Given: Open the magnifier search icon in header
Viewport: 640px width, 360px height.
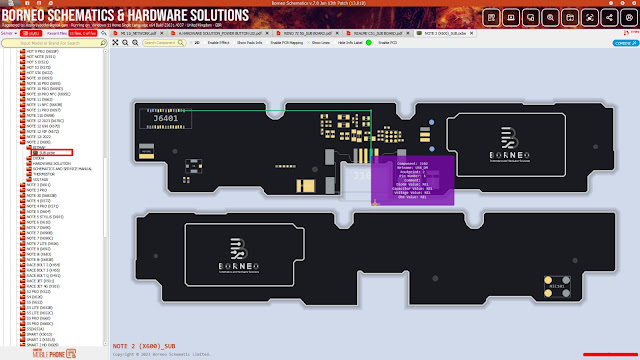Looking at the screenshot, I should [550, 18].
